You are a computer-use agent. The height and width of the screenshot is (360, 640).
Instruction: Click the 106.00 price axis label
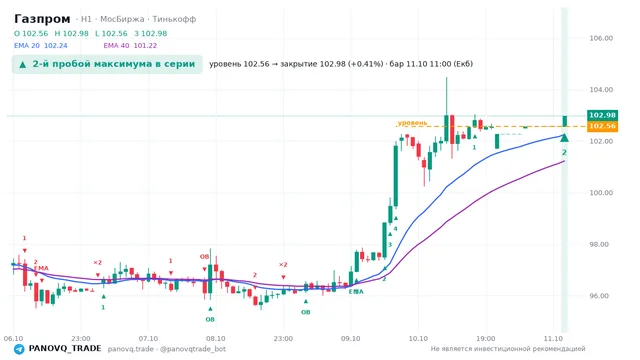pos(601,38)
